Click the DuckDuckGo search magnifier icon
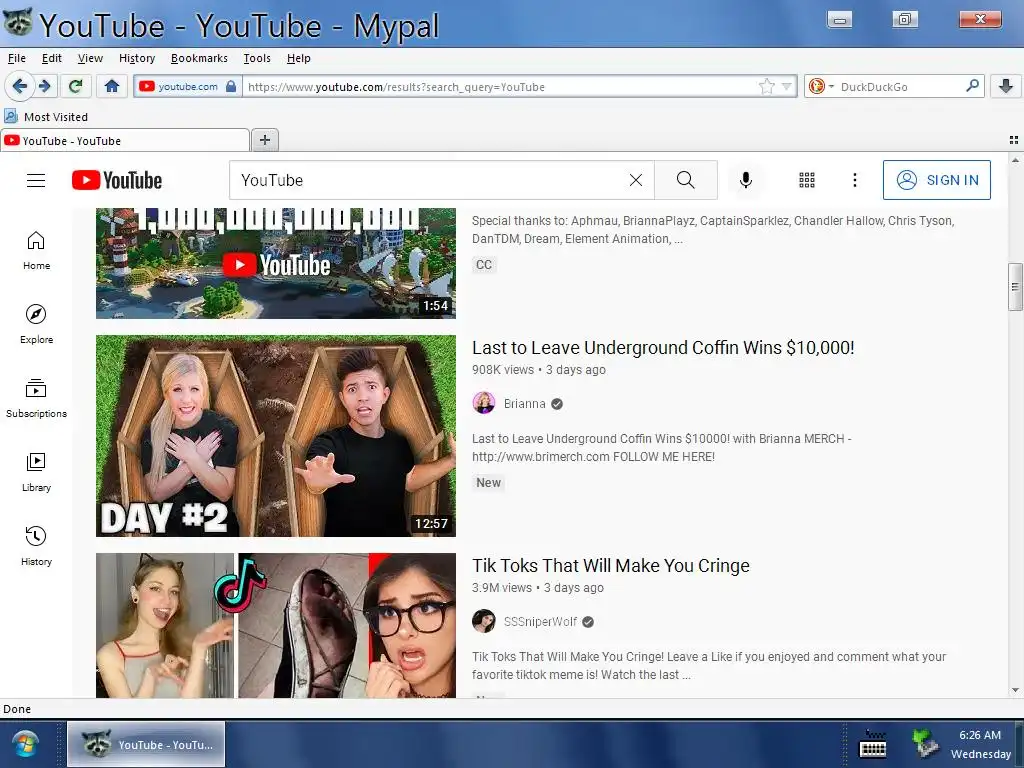1024x768 pixels. click(972, 86)
